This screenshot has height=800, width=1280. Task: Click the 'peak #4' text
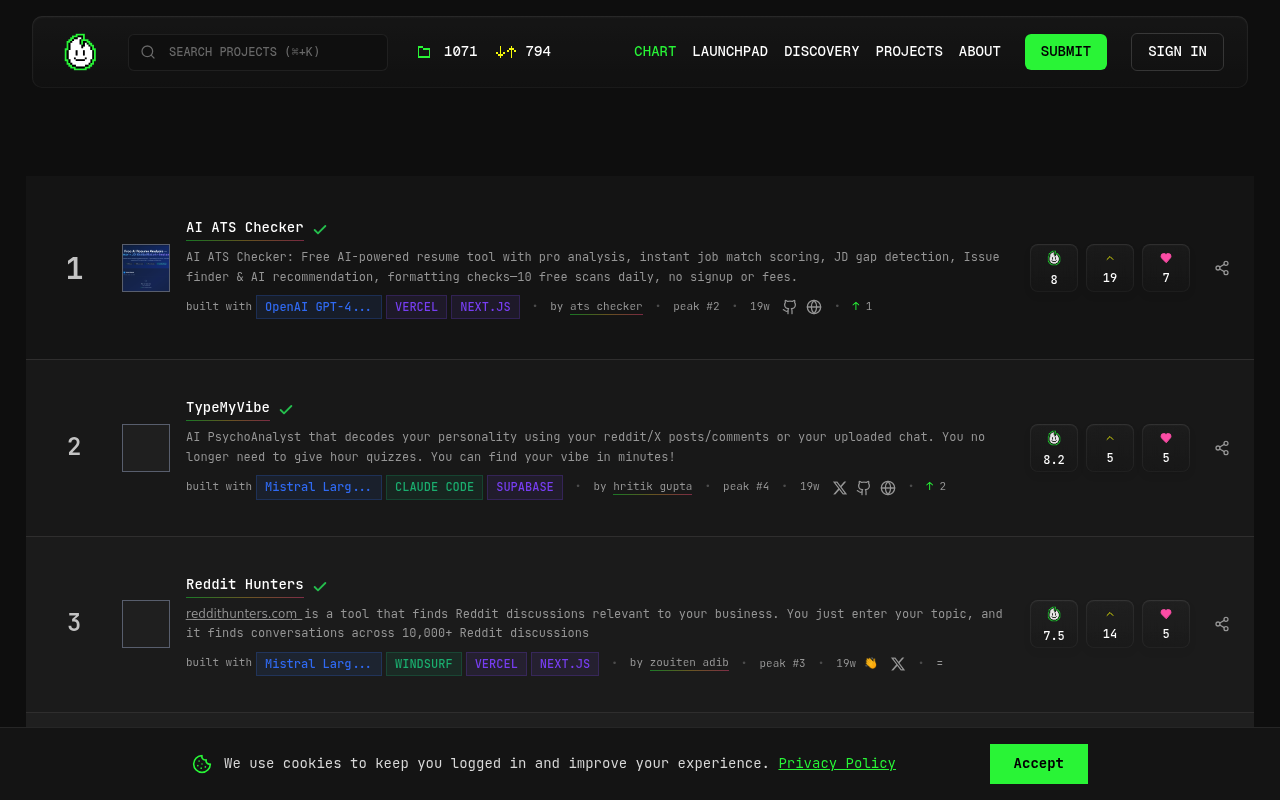(746, 487)
